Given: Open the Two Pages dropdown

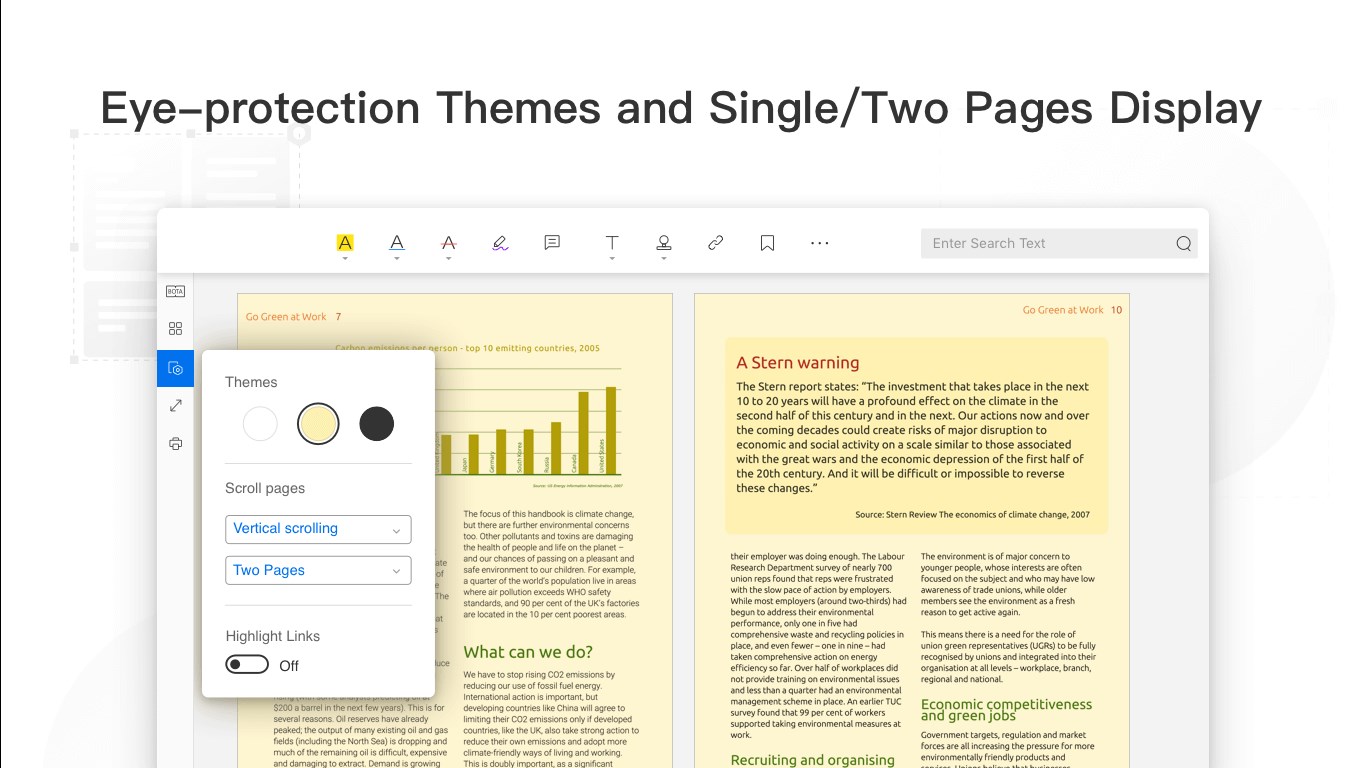Looking at the screenshot, I should point(318,570).
